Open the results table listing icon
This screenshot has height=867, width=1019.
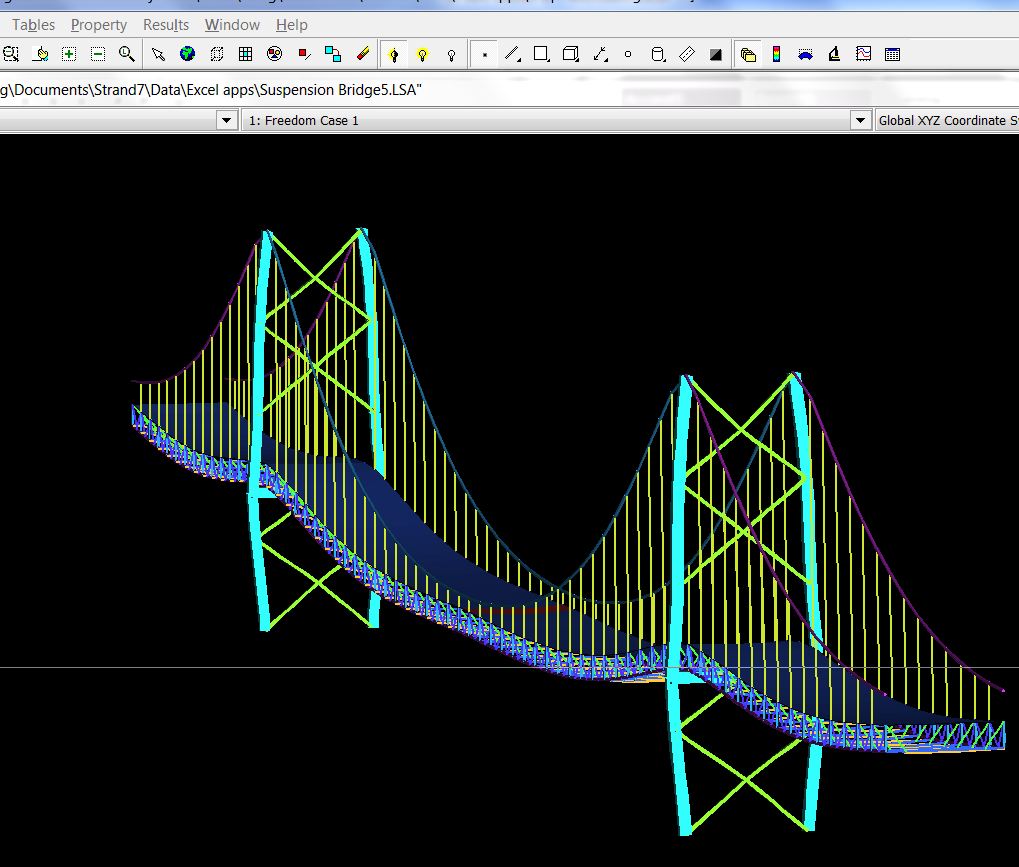point(892,54)
